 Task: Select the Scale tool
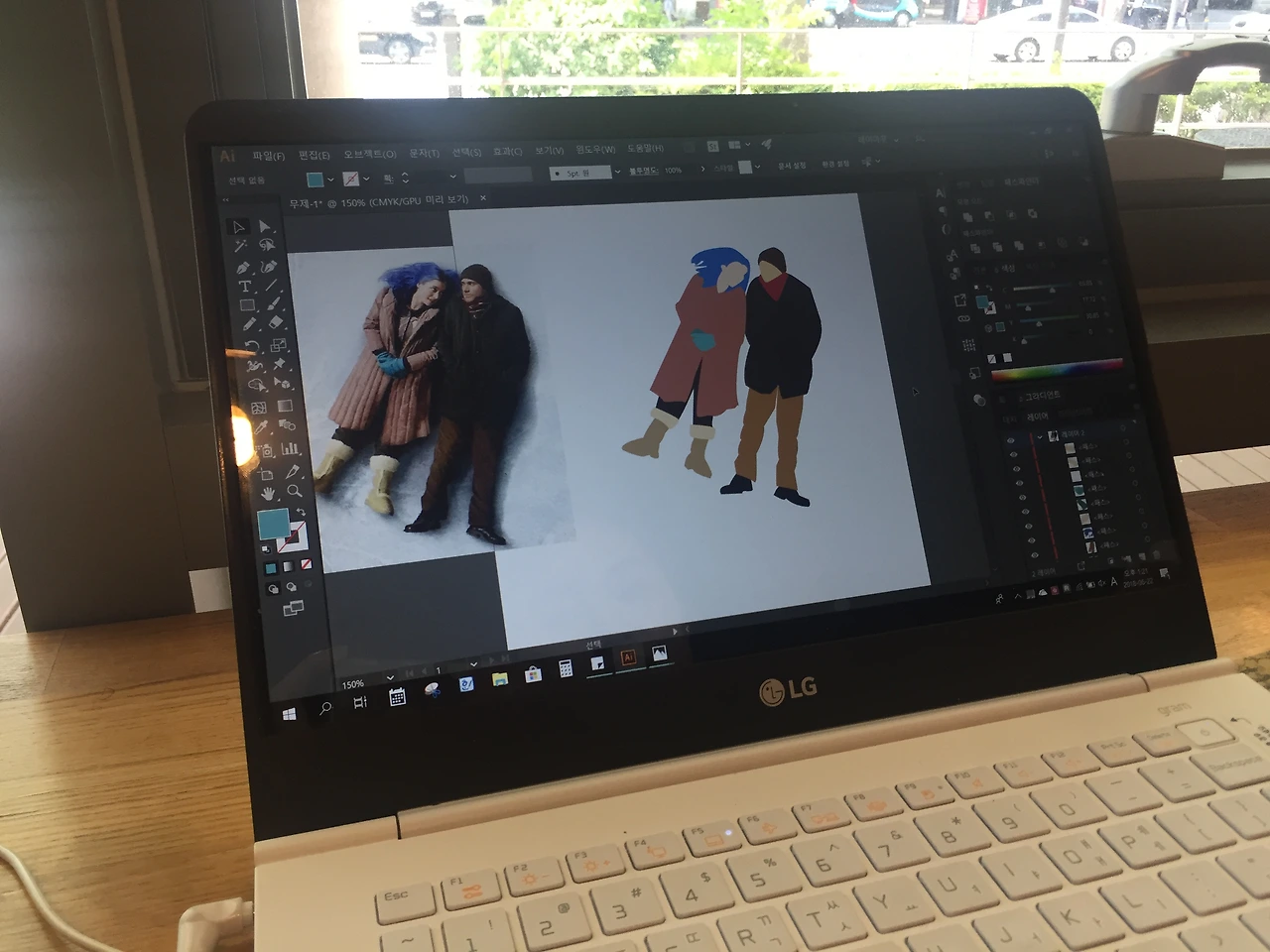278,344
